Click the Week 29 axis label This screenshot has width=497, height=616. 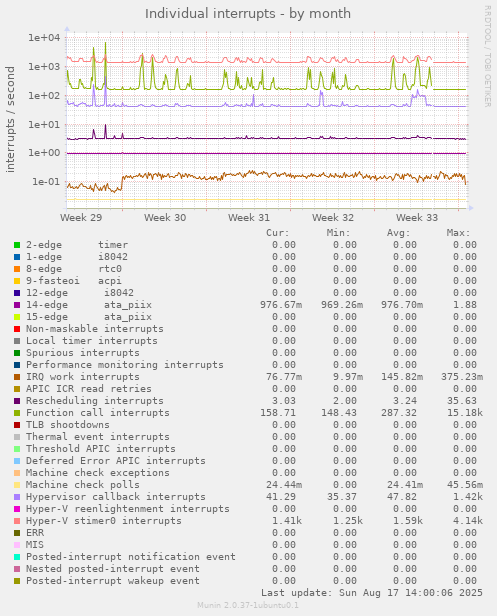click(81, 218)
